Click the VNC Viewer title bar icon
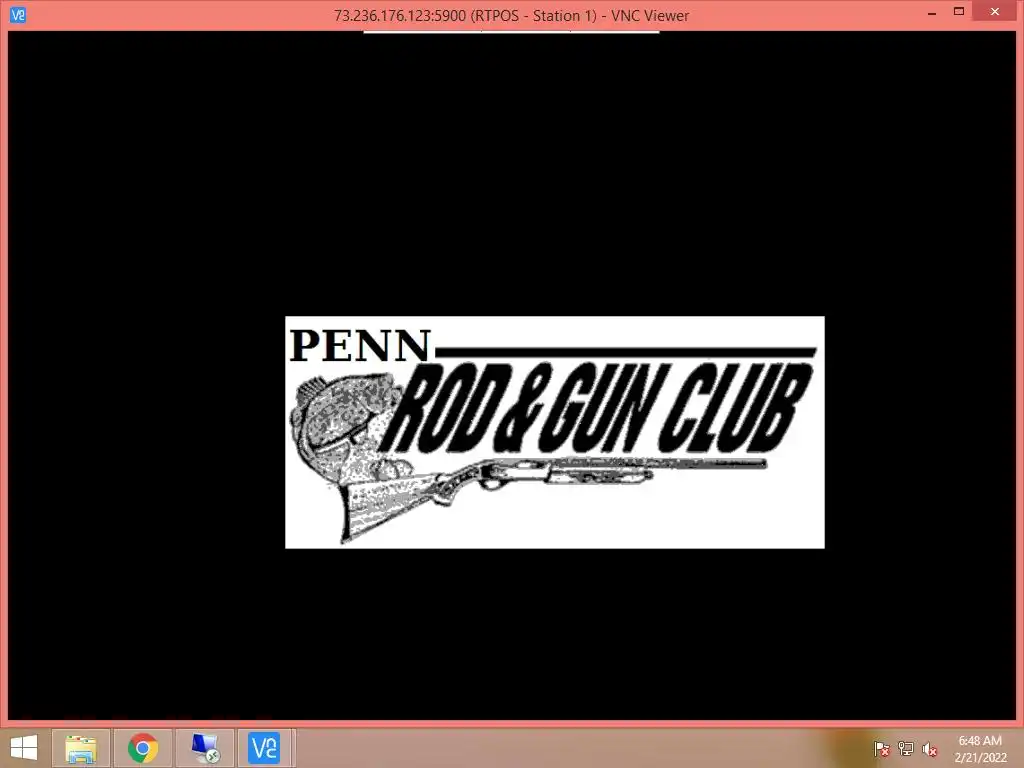1024x768 pixels. pyautogui.click(x=18, y=14)
